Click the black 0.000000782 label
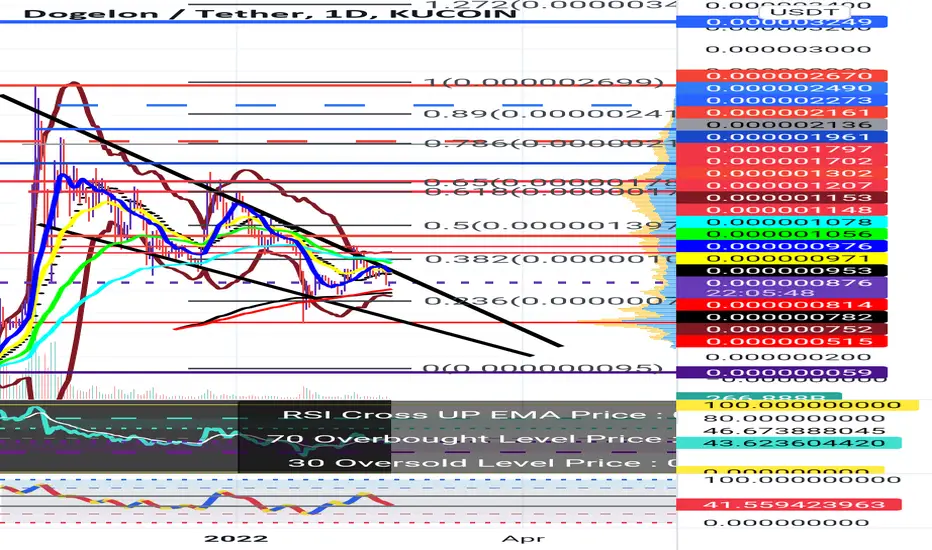The height and width of the screenshot is (550, 932). (782, 317)
